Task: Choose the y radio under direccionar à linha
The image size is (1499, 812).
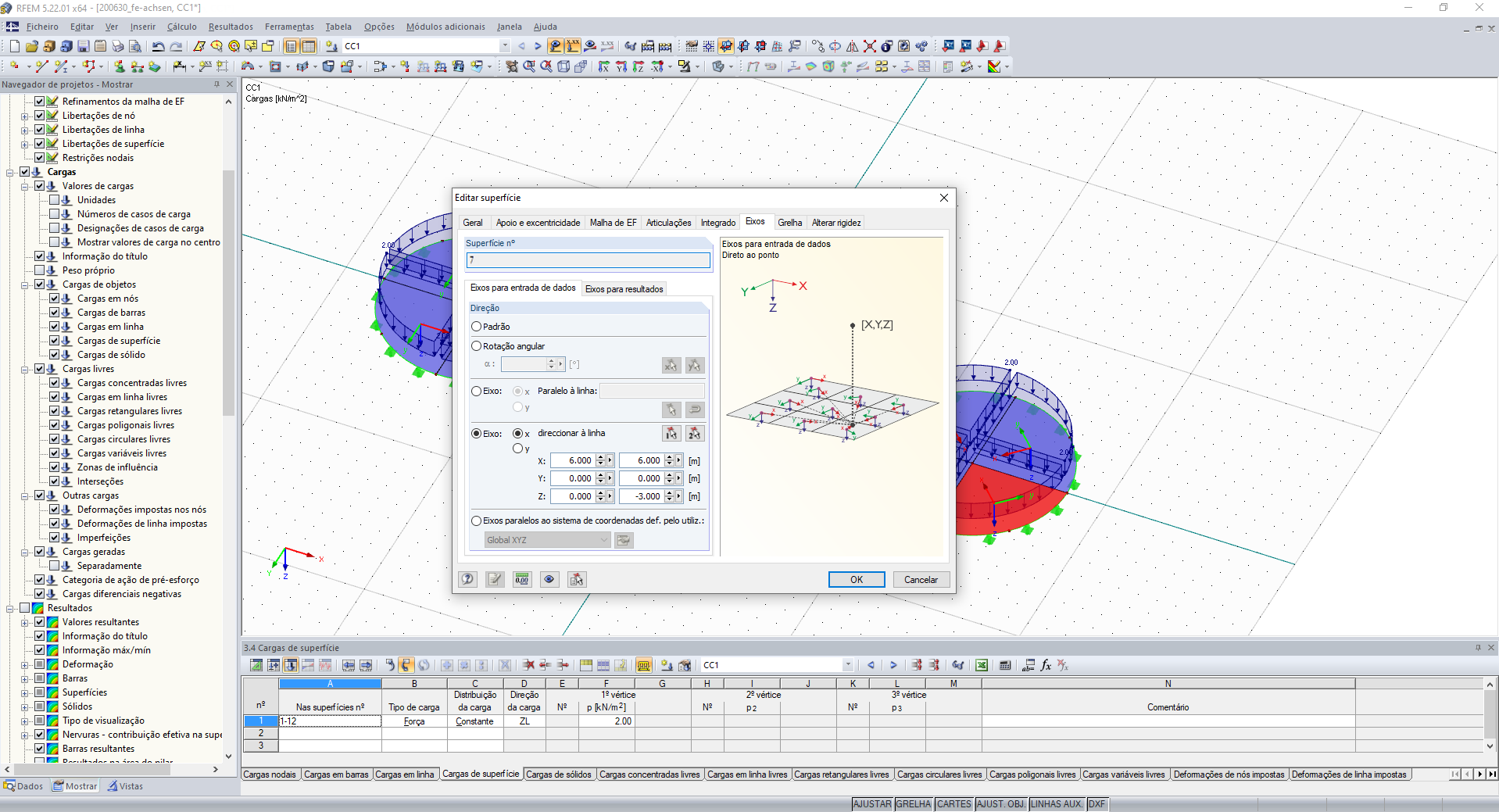Action: point(517,449)
